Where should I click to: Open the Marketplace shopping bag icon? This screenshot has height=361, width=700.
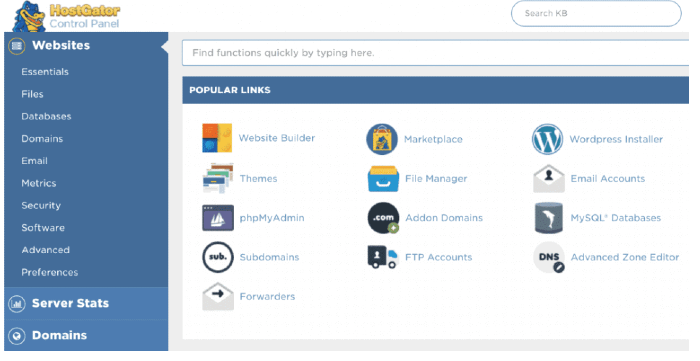(x=382, y=139)
